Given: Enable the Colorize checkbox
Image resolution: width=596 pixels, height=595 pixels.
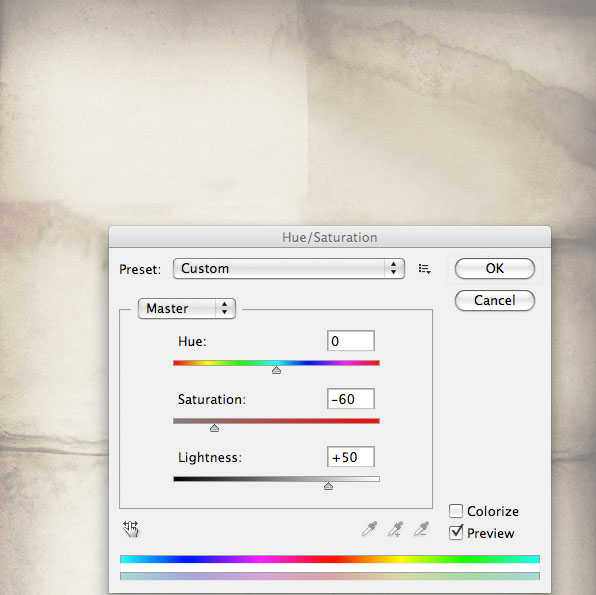Looking at the screenshot, I should coord(456,511).
